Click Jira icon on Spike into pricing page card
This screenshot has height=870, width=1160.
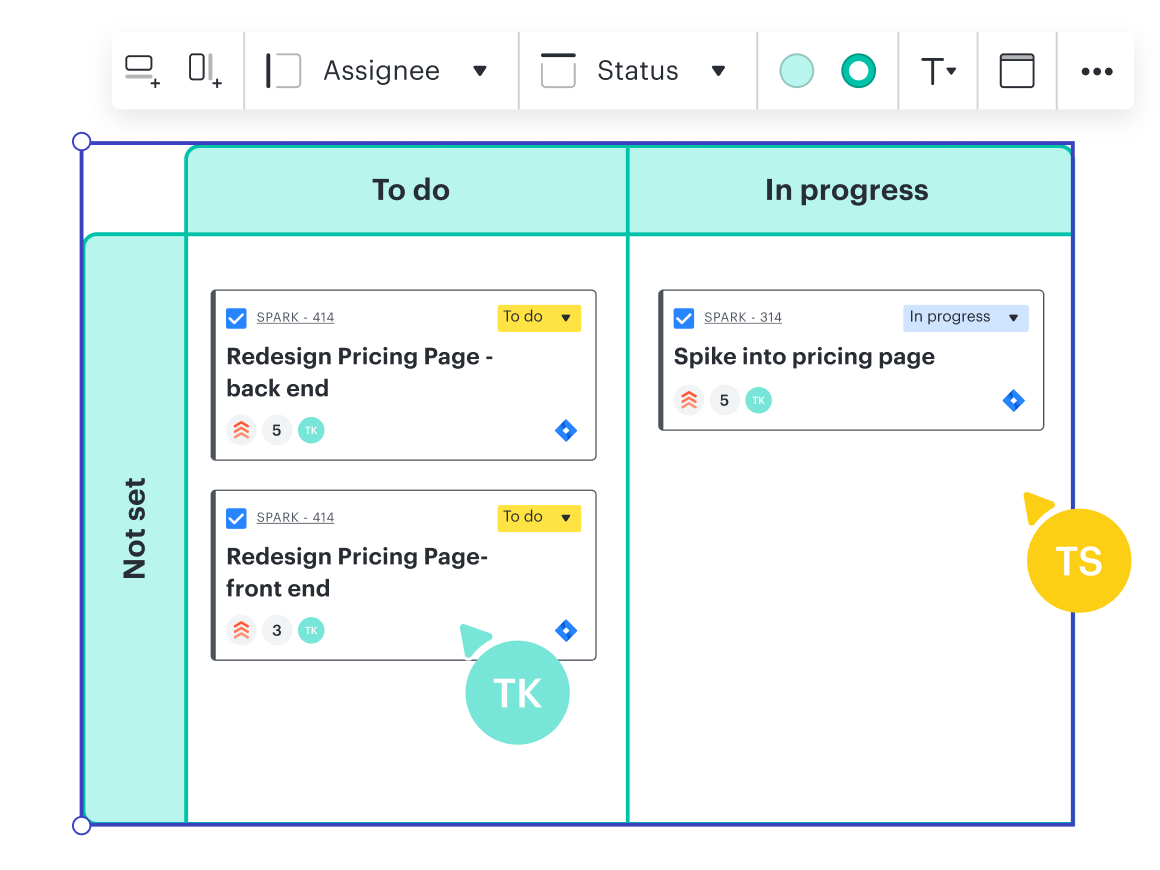coord(1013,401)
